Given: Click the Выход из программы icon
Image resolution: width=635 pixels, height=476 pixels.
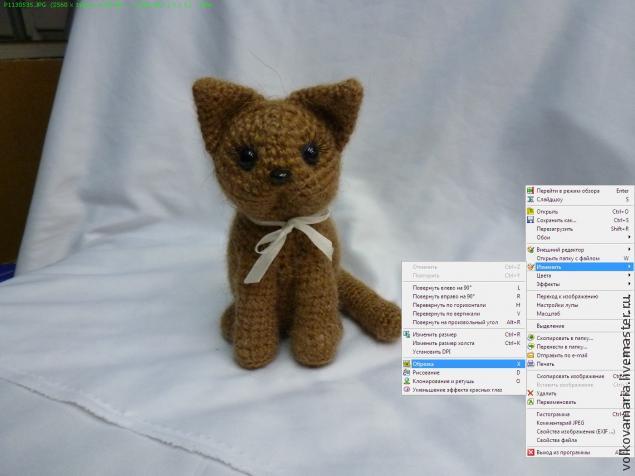Looking at the screenshot, I should point(530,452).
